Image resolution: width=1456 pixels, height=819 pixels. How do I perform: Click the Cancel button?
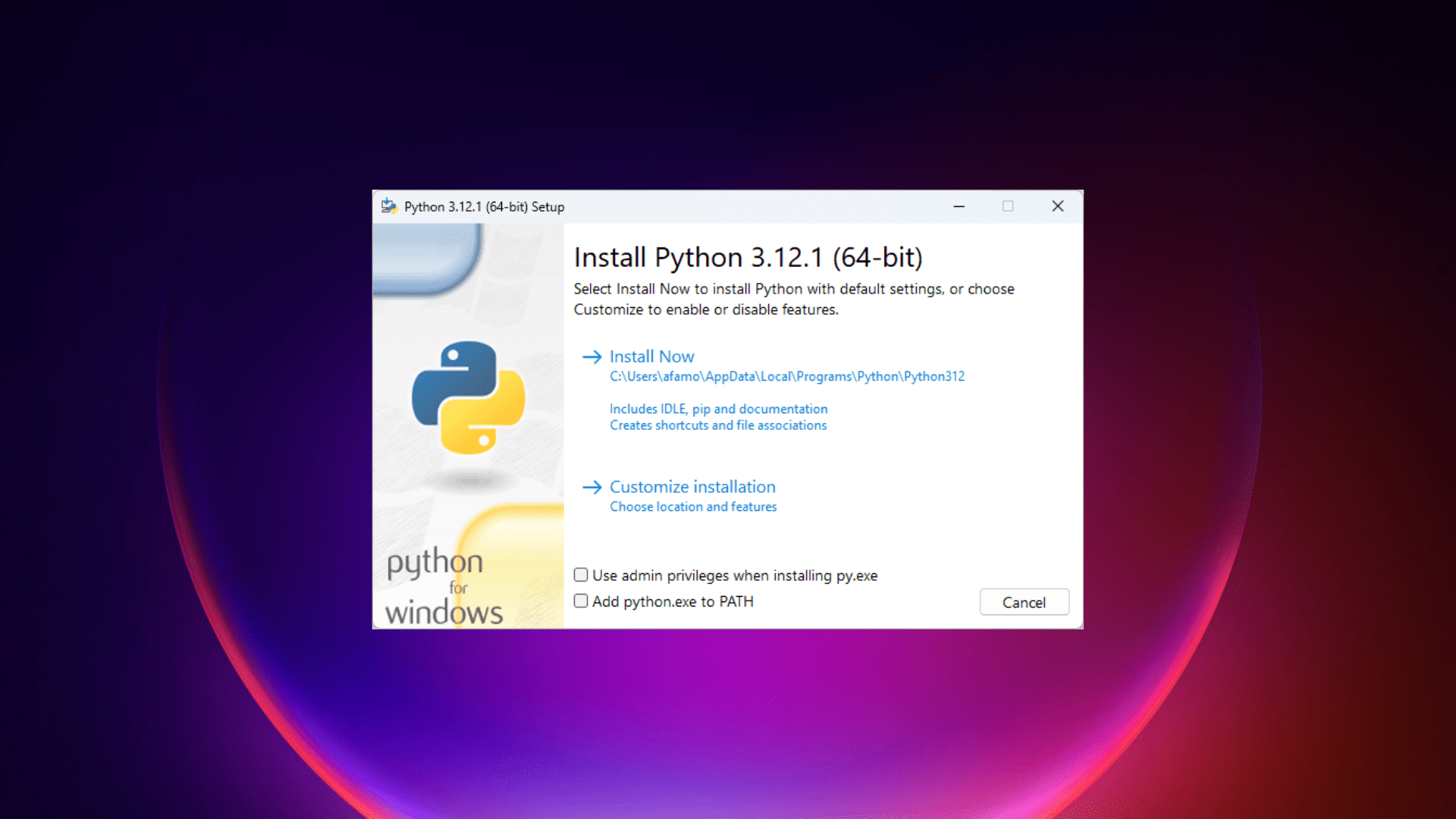point(1024,602)
